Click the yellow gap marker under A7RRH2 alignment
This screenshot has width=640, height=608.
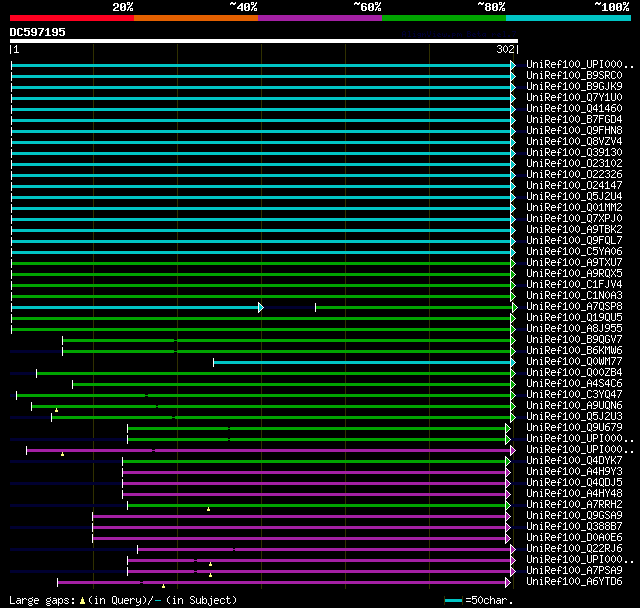click(209, 509)
